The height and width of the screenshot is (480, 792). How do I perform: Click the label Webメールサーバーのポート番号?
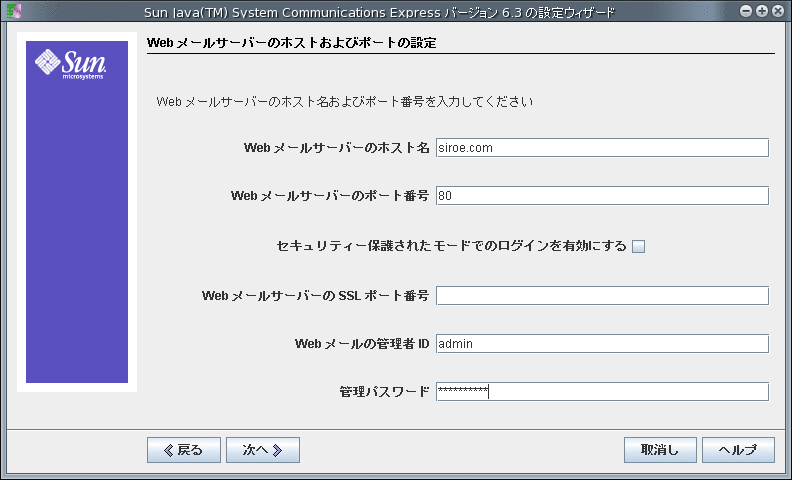(330, 196)
